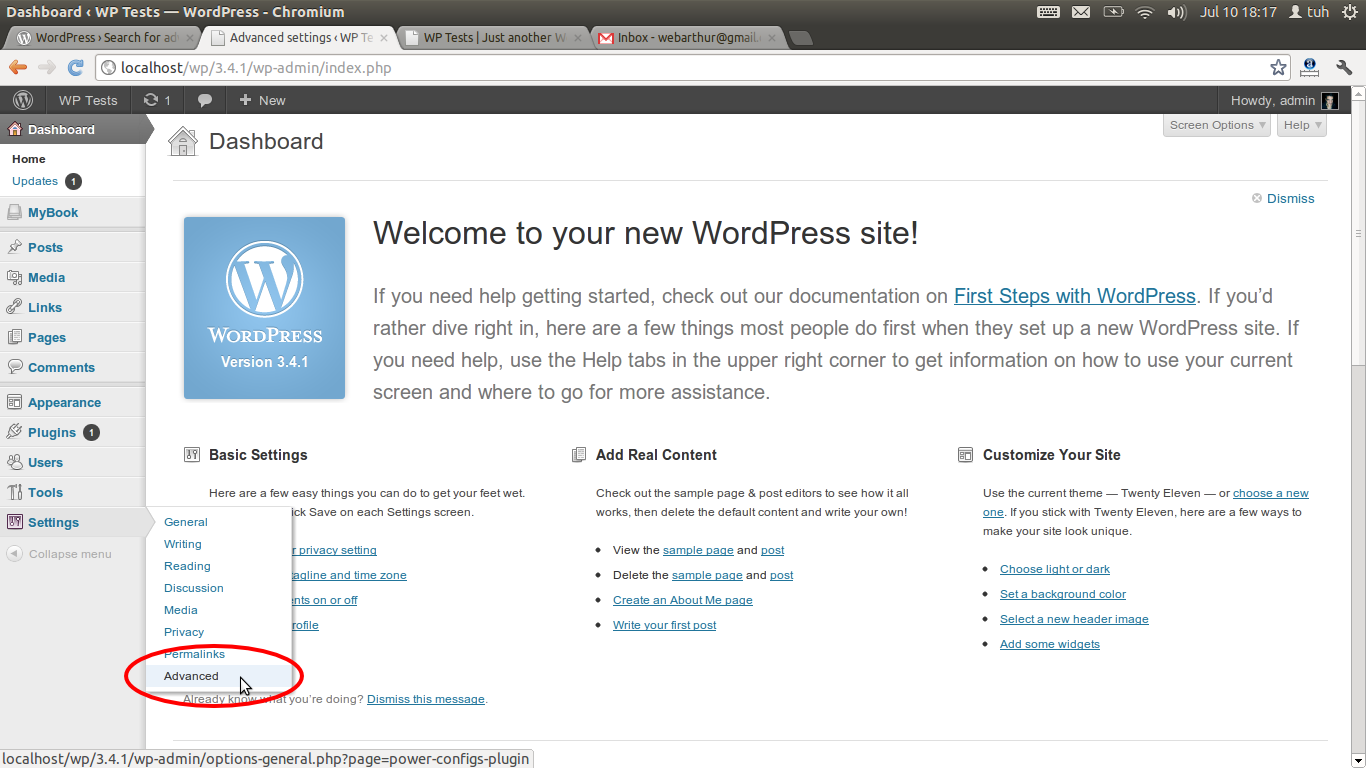This screenshot has width=1366, height=768.
Task: Click the admin avatar in admin bar
Action: click(x=1330, y=101)
